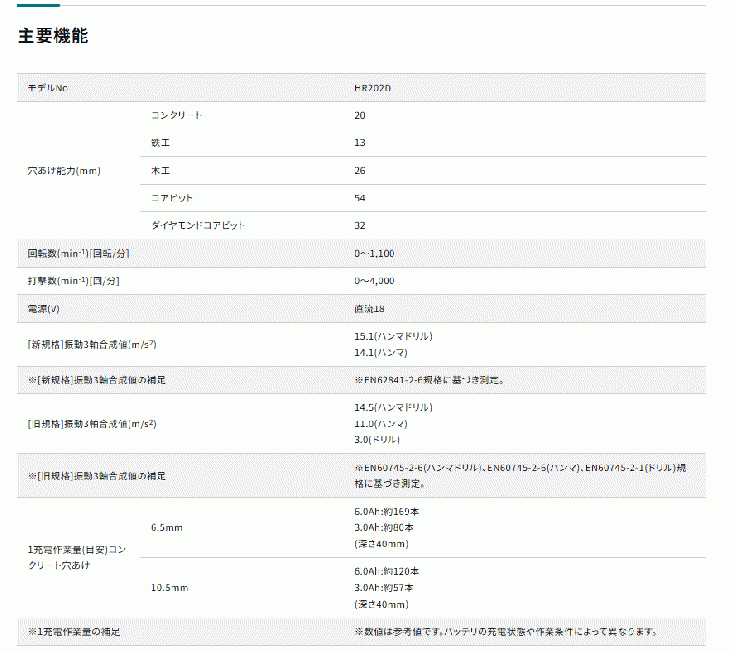Screen dimensions: 730x652
Task: Select the 0~4,000 impact rate value
Action: click(x=374, y=281)
